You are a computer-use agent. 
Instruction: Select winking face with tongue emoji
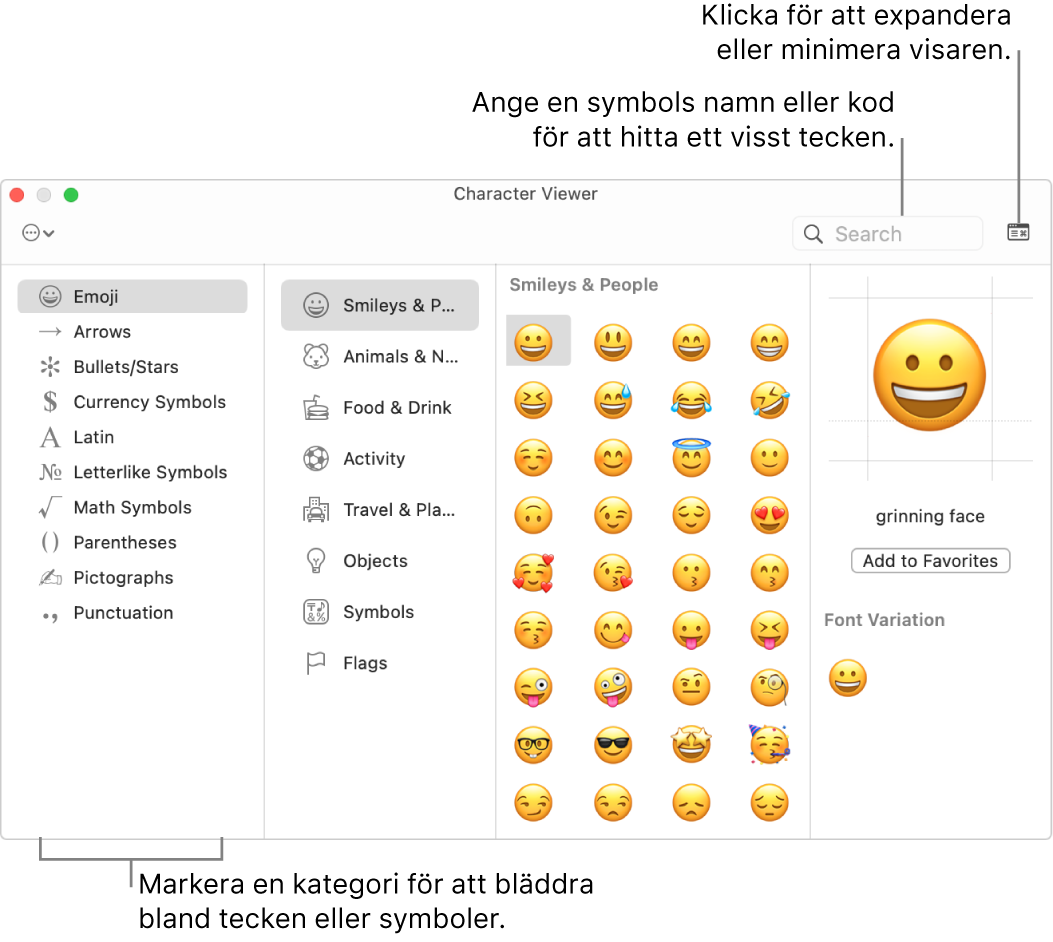(x=533, y=688)
